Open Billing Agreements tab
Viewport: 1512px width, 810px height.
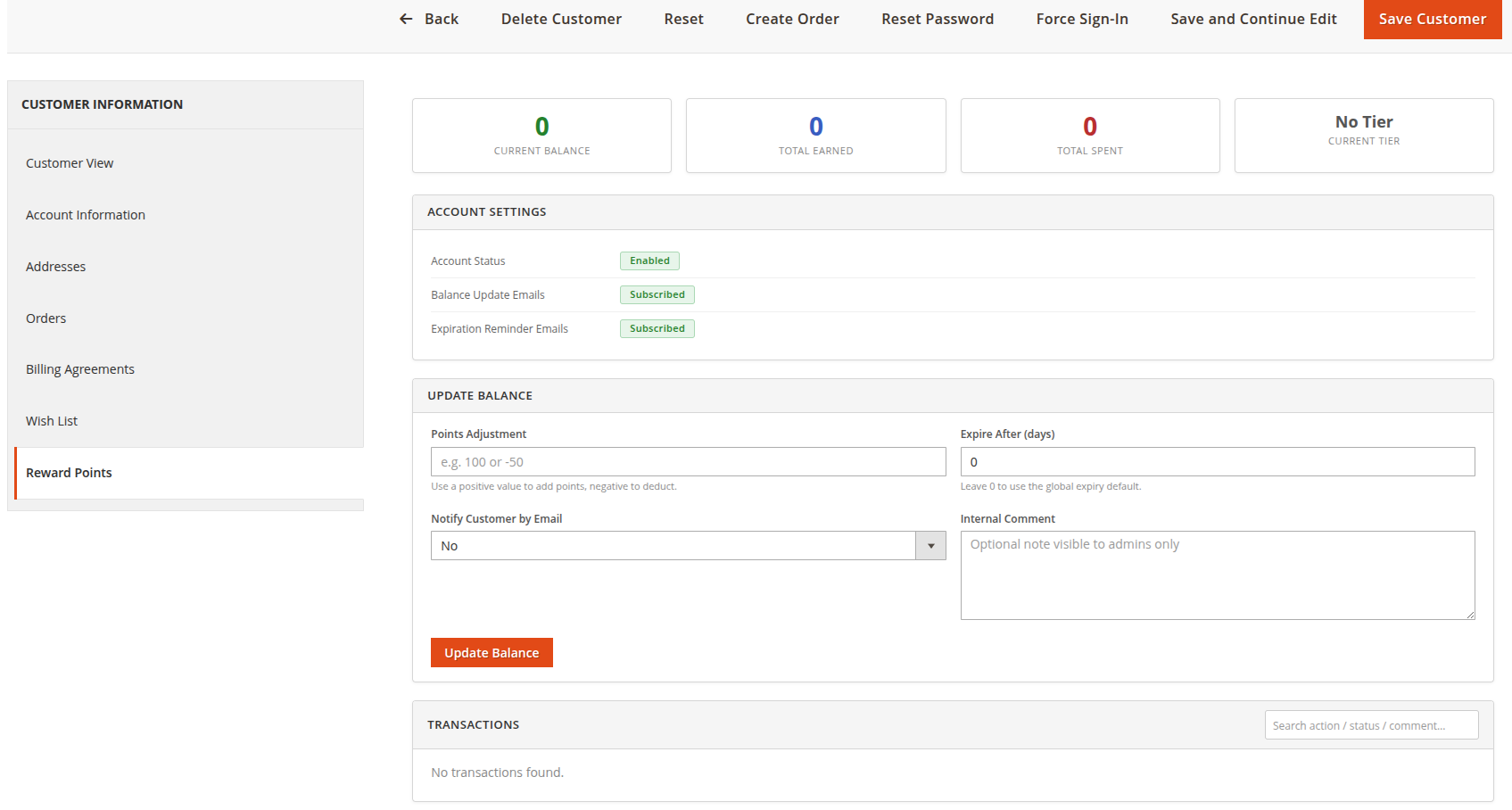186,369
